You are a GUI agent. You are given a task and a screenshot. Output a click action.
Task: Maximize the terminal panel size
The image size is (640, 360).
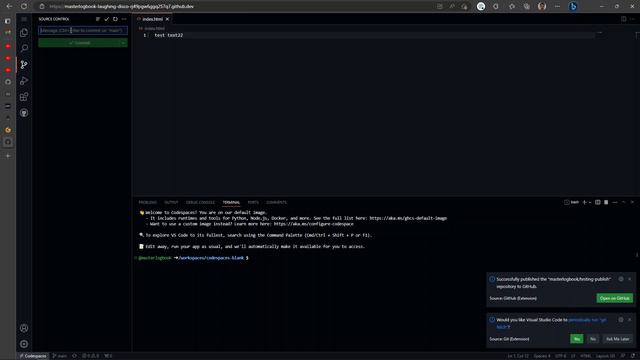click(624, 202)
